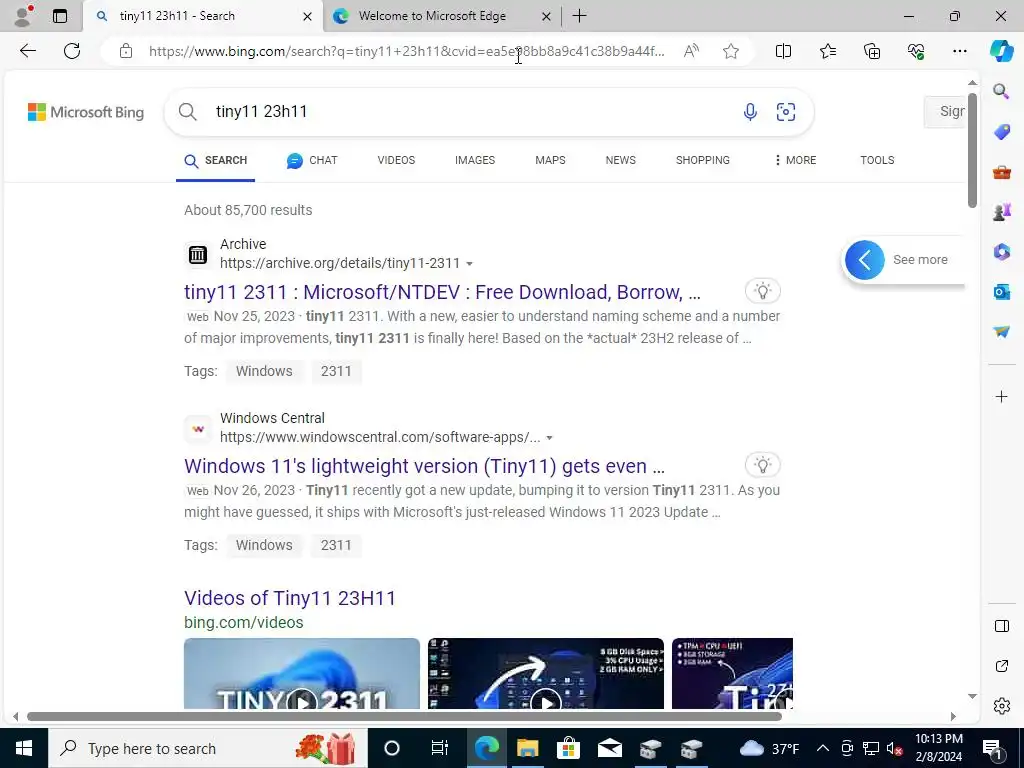This screenshot has height=768, width=1024.
Task: Toggle sidebar panel layout icon
Action: coord(1001,626)
